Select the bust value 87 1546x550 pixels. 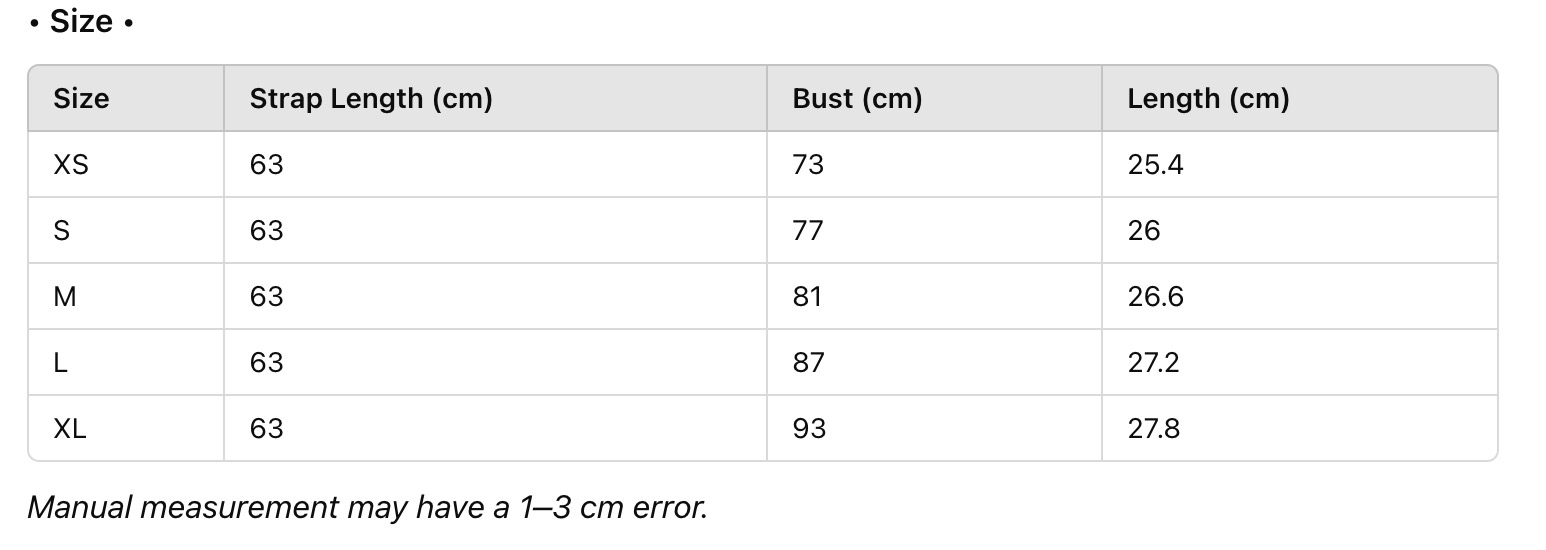click(x=808, y=363)
